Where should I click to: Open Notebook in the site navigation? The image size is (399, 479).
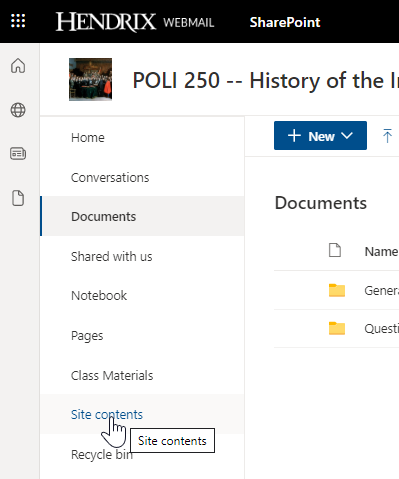99,296
